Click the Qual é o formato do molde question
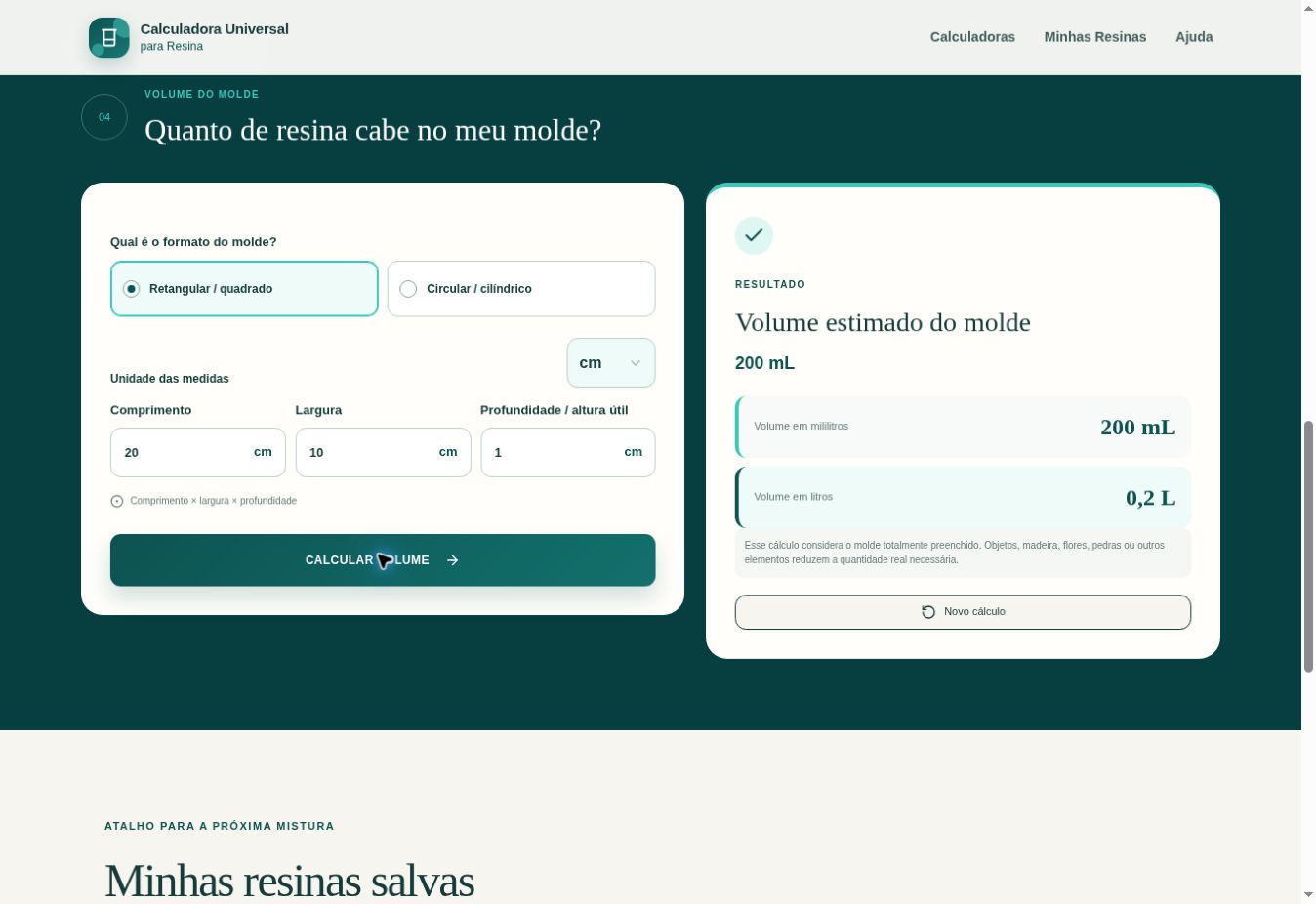 [193, 242]
